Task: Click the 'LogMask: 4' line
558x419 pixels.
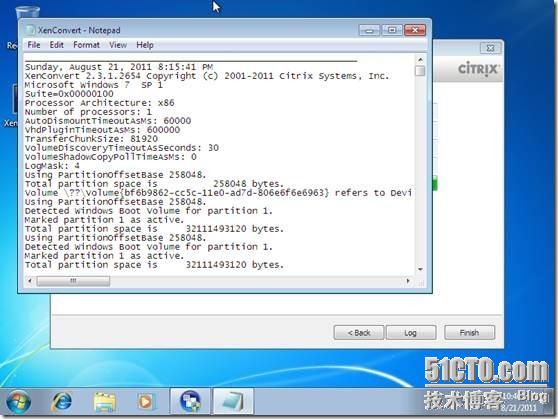Action: coord(52,166)
